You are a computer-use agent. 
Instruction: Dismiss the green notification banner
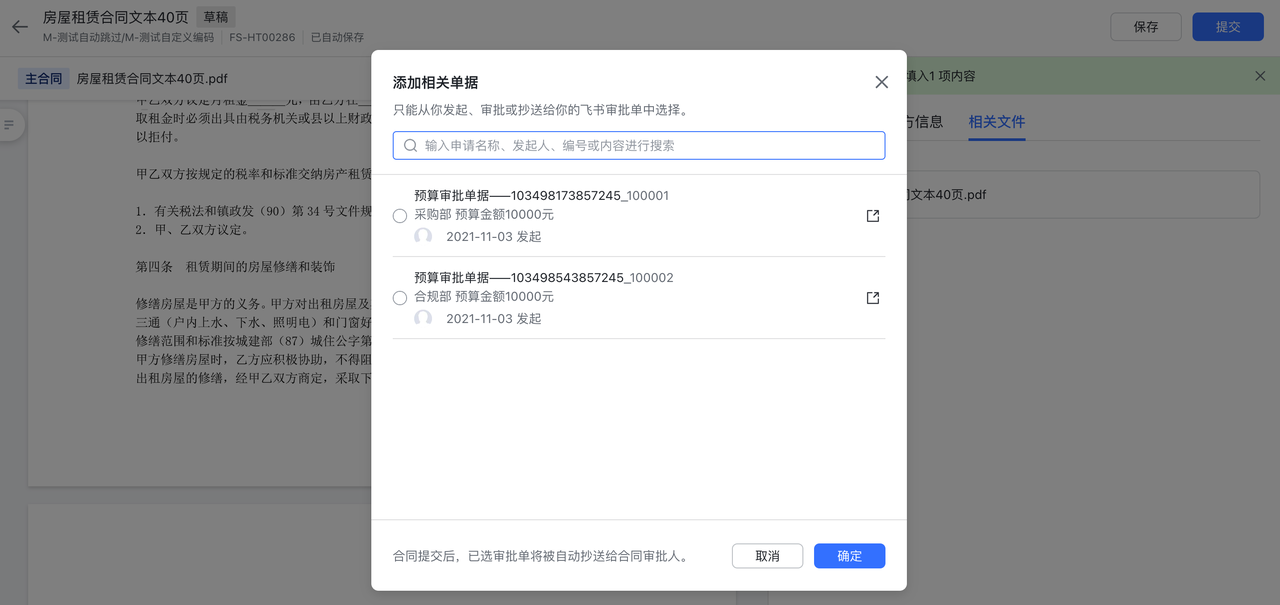(x=1259, y=76)
